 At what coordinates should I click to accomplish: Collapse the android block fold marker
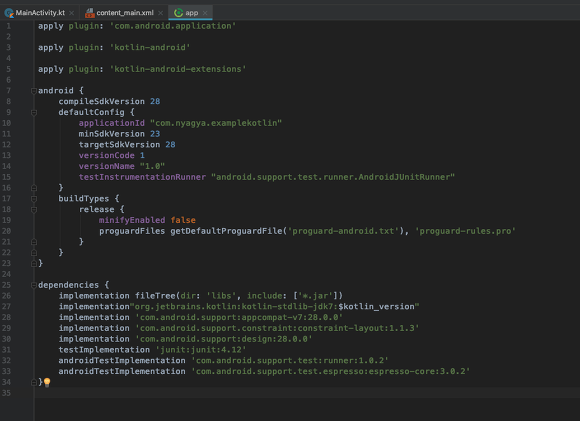pos(34,91)
